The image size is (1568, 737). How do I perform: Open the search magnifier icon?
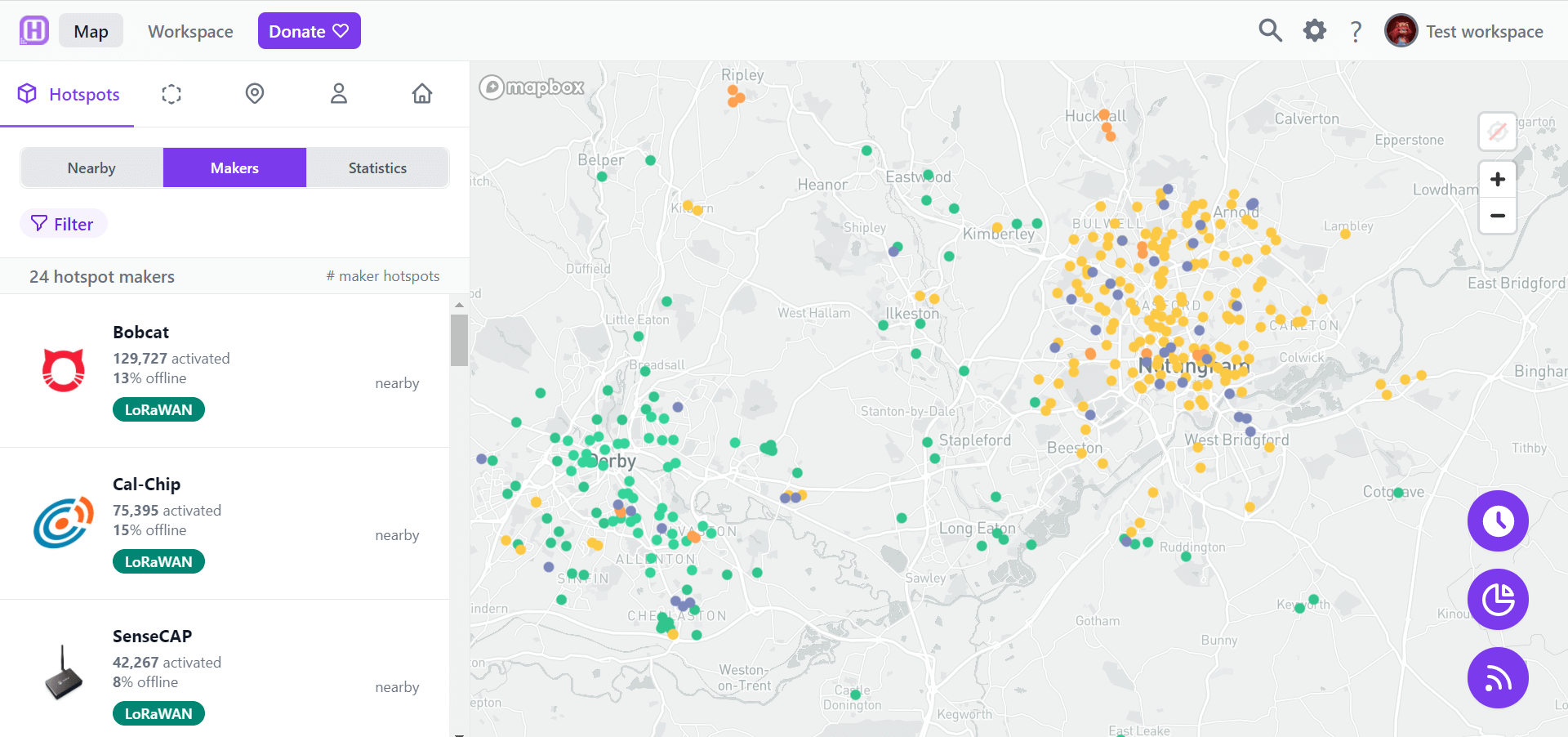pyautogui.click(x=1270, y=31)
